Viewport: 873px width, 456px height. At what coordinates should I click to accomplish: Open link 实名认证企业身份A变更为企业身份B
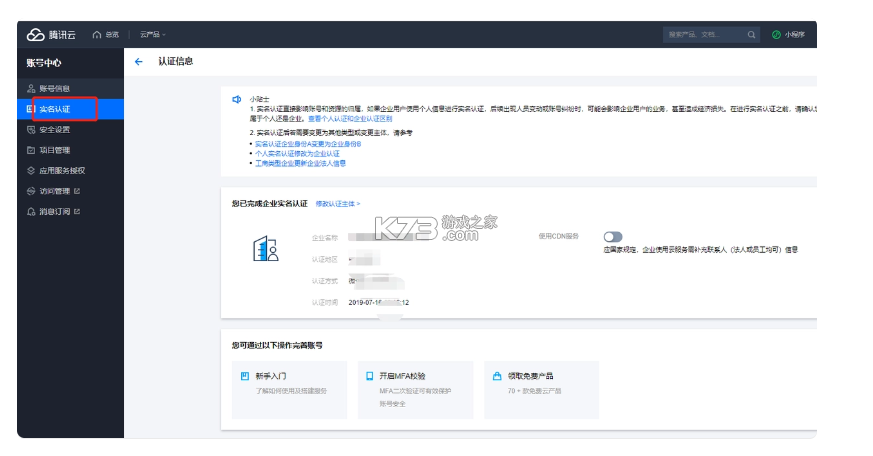[x=308, y=144]
